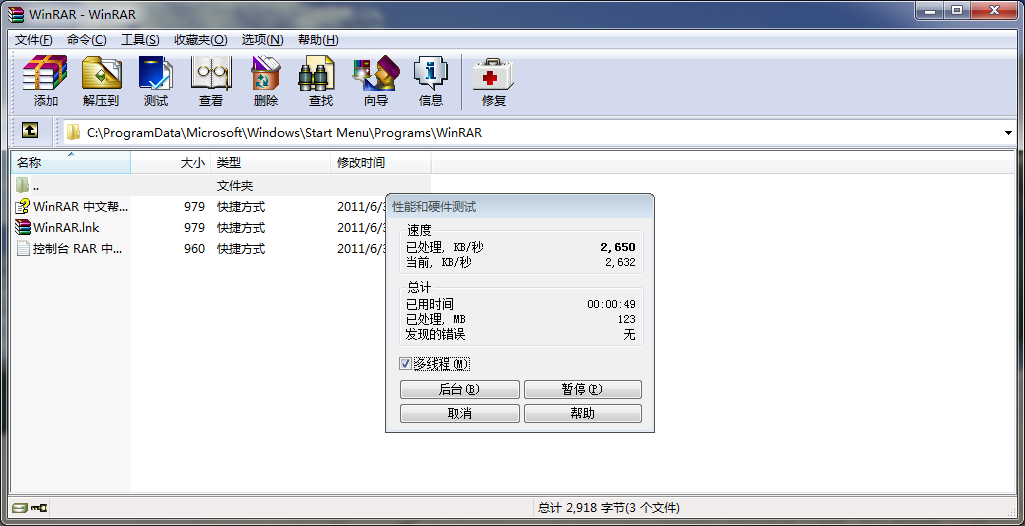Go up one folder level arrow button
This screenshot has width=1025, height=526.
29,131
